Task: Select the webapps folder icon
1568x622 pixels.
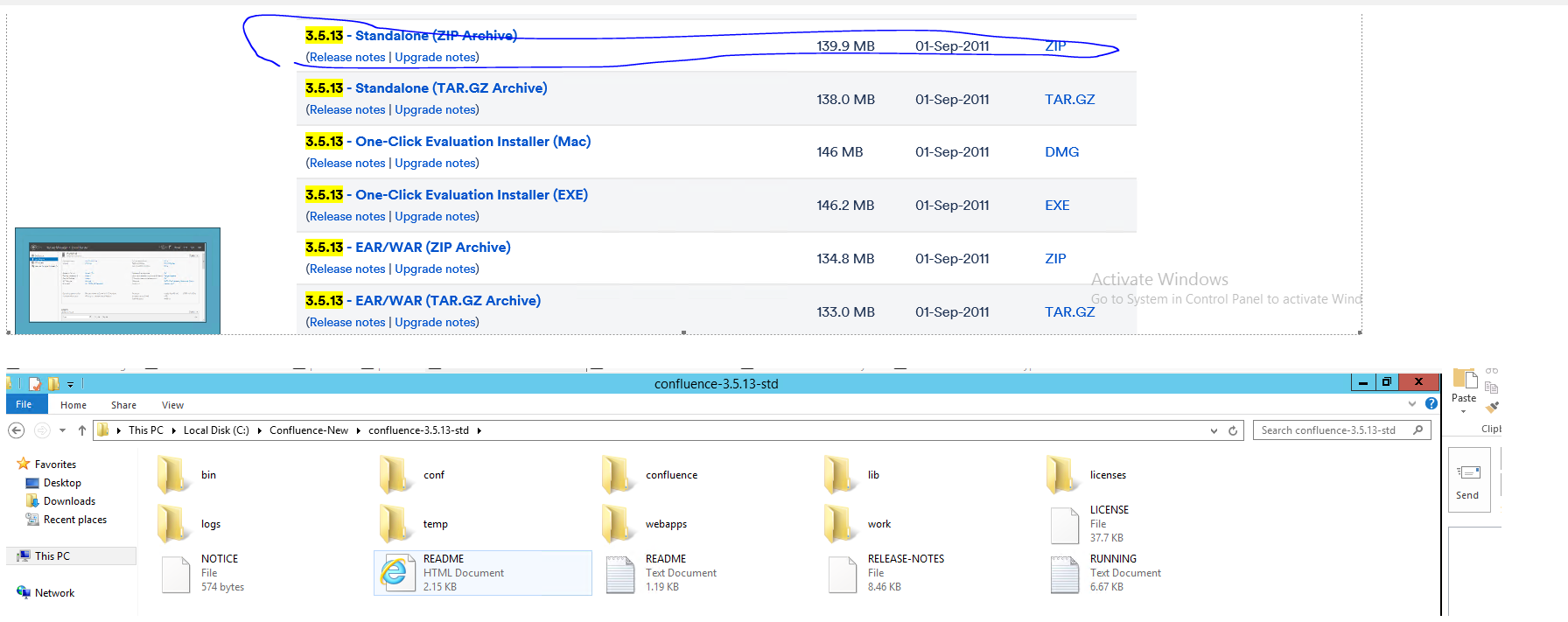Action: click(617, 523)
